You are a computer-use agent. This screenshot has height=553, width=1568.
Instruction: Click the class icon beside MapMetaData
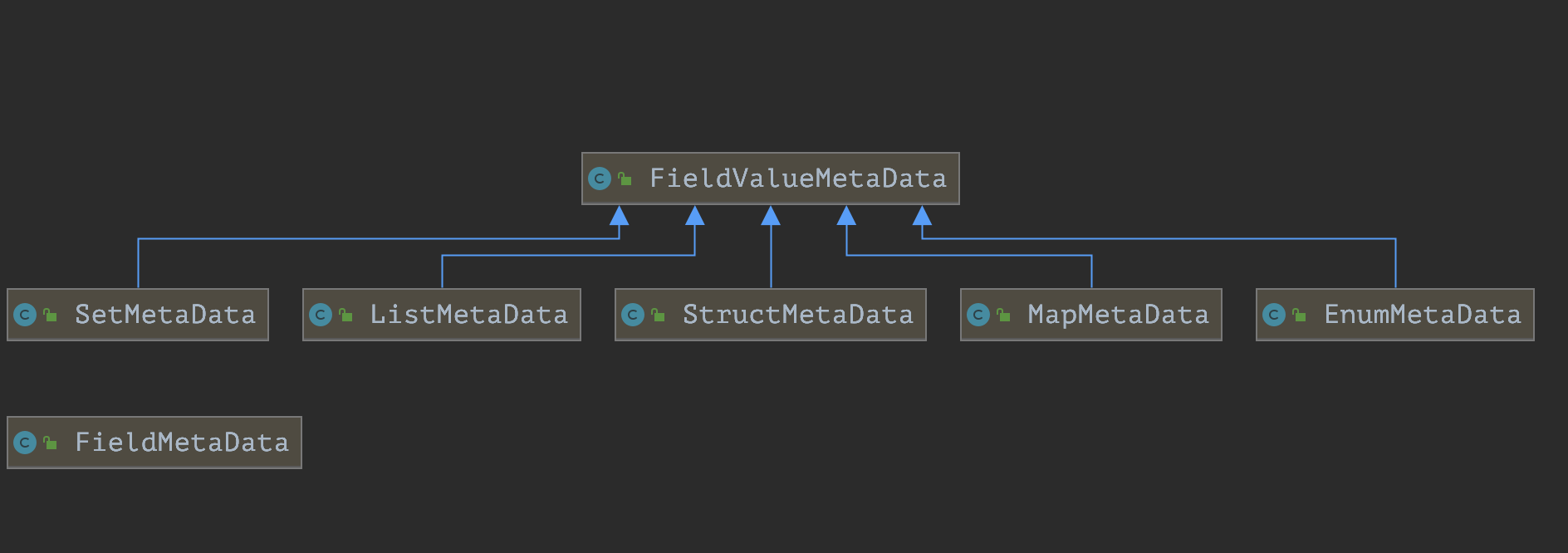[978, 315]
